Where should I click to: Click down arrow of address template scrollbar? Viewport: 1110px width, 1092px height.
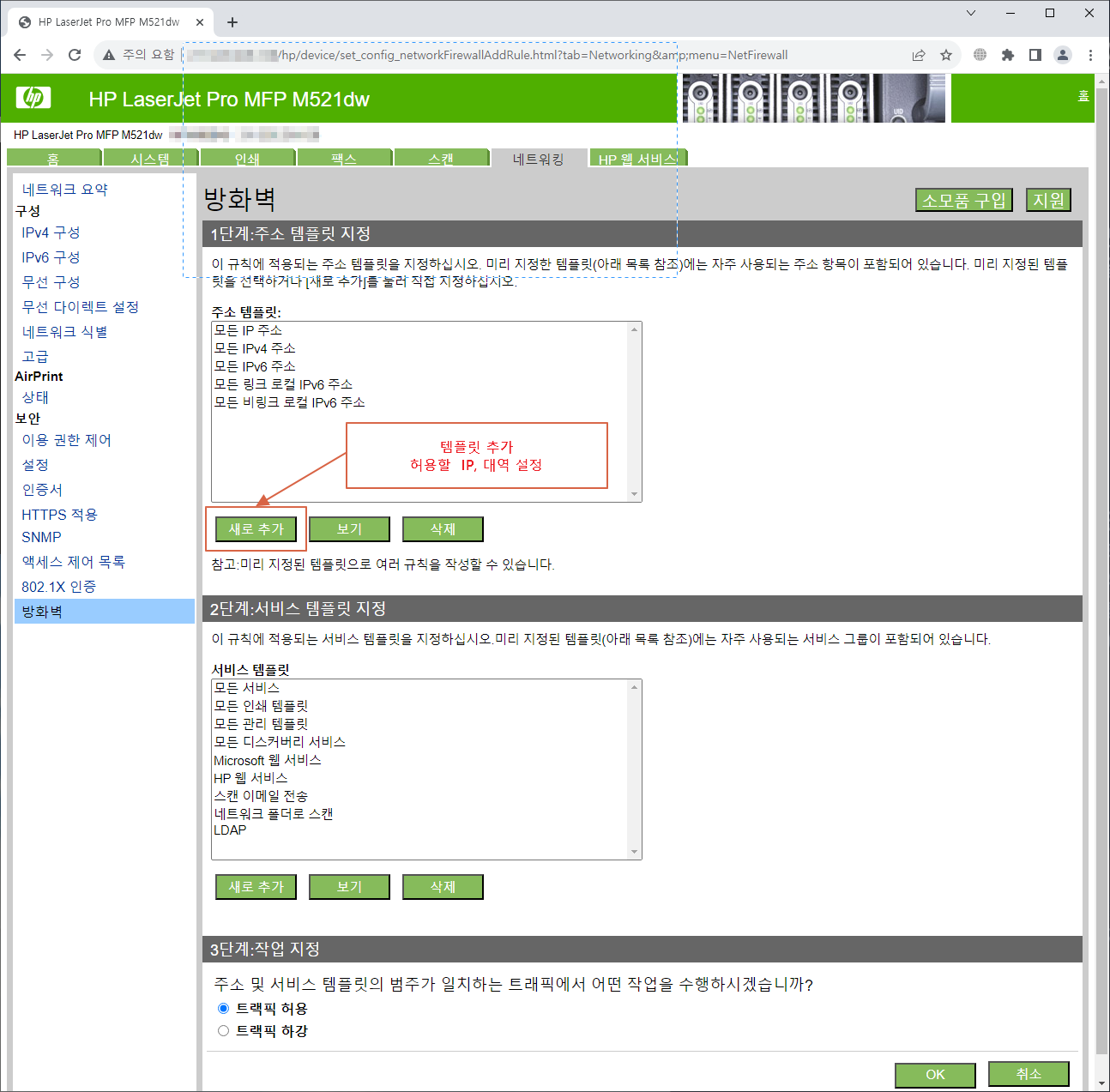[635, 494]
